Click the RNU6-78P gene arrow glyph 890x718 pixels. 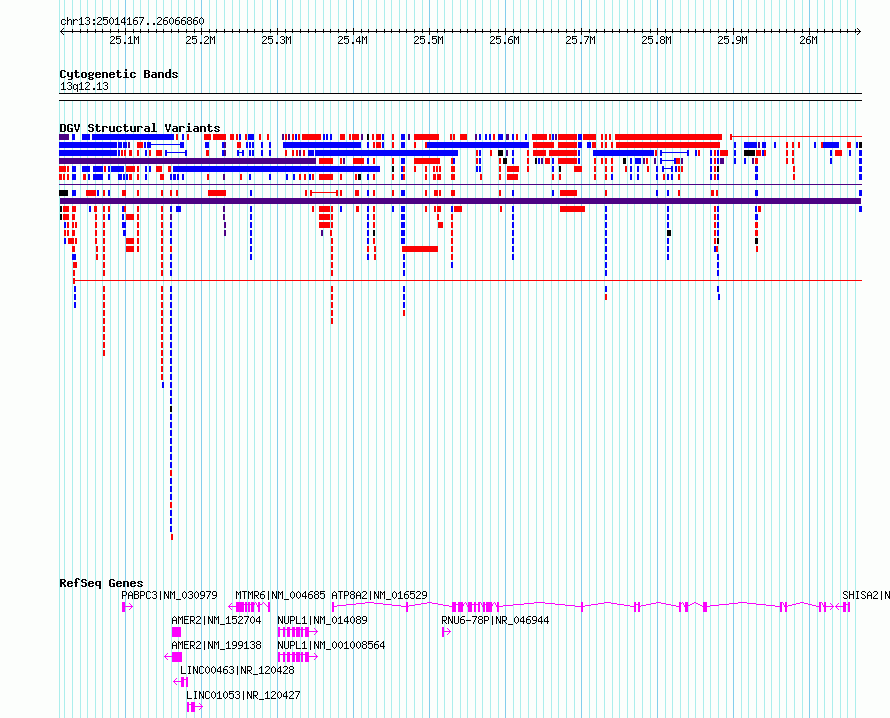(x=446, y=632)
